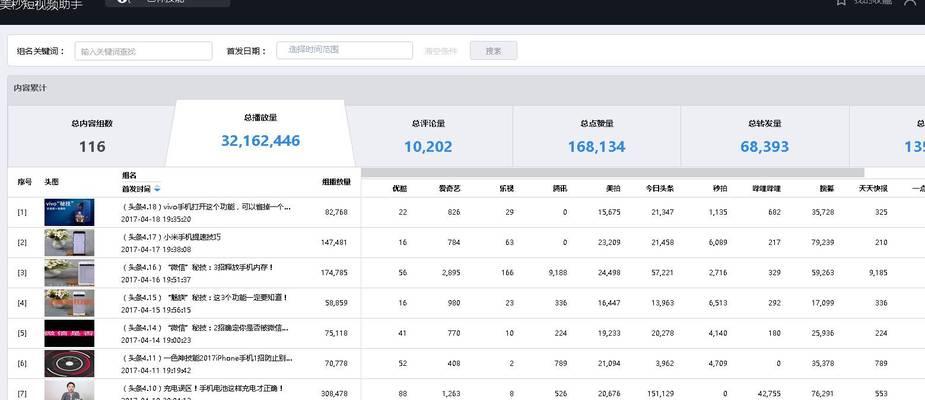Select the 总内容组数 116 tab
Viewport: 925px width, 400px height.
(91, 136)
